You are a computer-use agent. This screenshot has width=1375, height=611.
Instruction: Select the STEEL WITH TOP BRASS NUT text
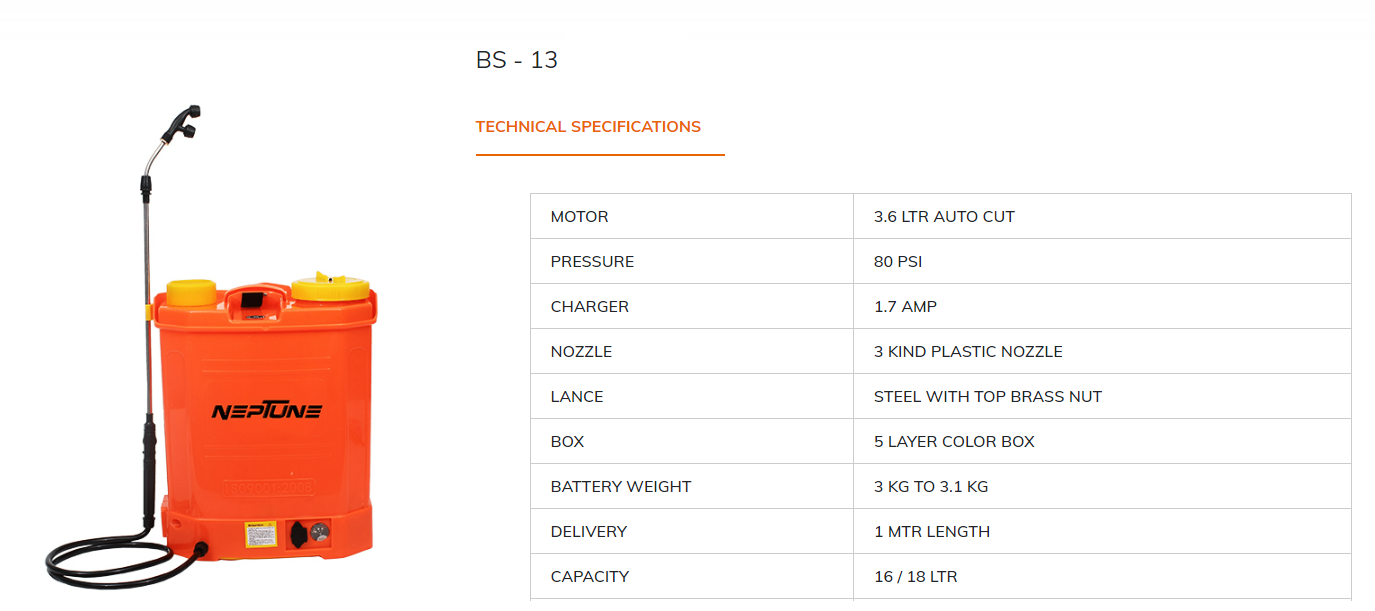[987, 397]
